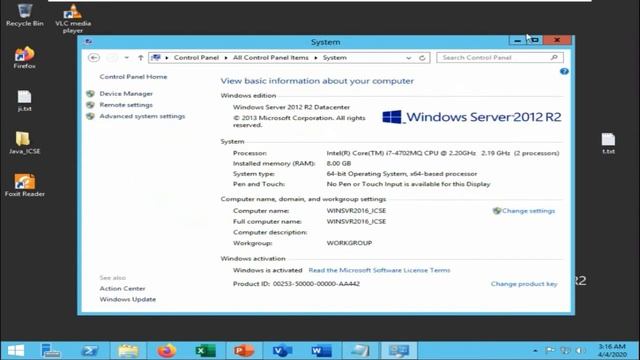
Task: Select the WINSVR2016_ICSE Computer name value
Action: tap(356, 211)
